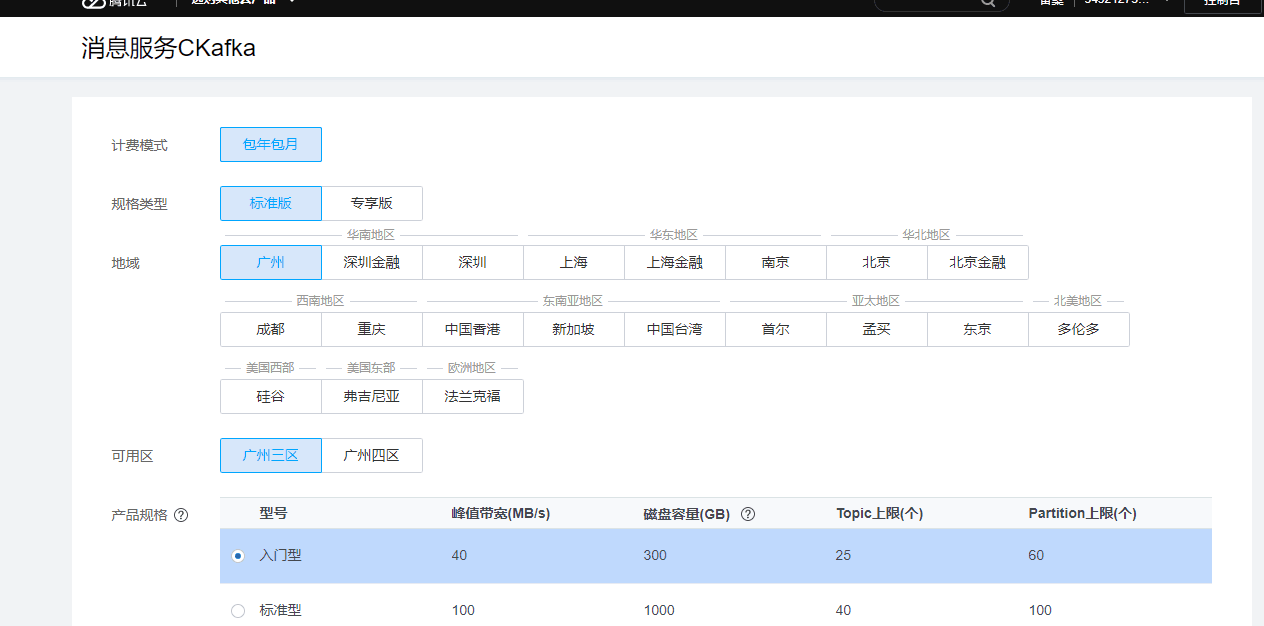This screenshot has width=1264, height=626.
Task: Click the 可用区 field label
Action: point(133,456)
